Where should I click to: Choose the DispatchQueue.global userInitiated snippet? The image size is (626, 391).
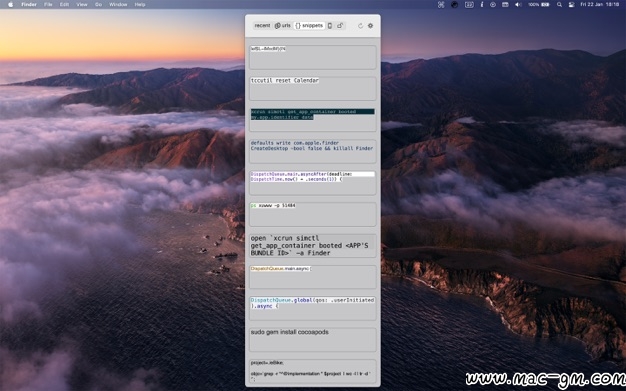coord(313,308)
